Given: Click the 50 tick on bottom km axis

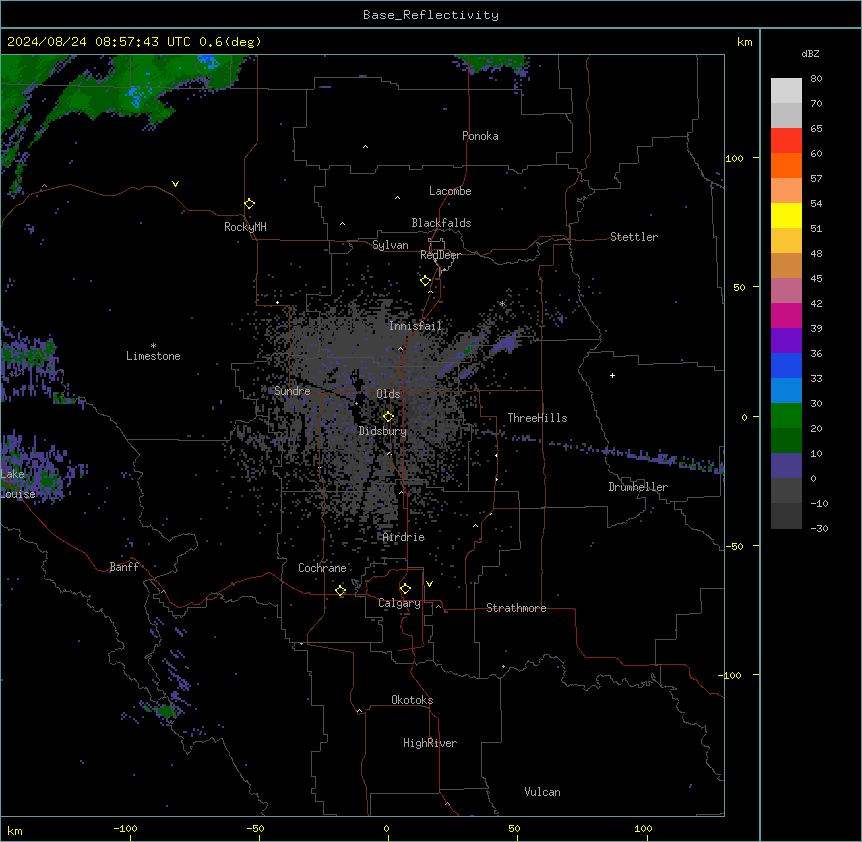Looking at the screenshot, I should (515, 828).
